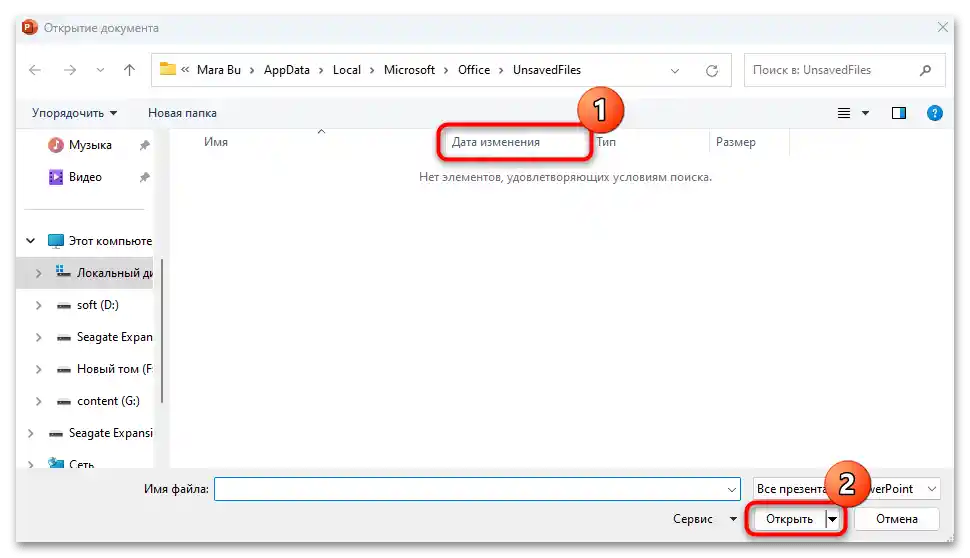Create a new folder with Новая папка
Viewport: 970px width, 558px height.
(182, 113)
